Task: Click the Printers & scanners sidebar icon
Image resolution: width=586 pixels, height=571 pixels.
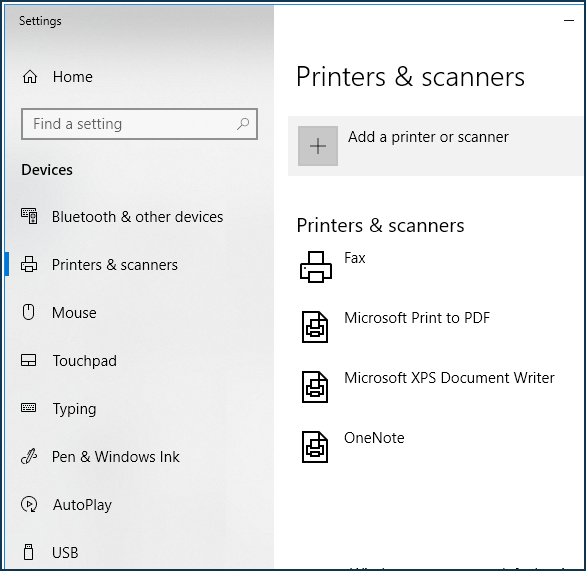Action: pos(29,264)
